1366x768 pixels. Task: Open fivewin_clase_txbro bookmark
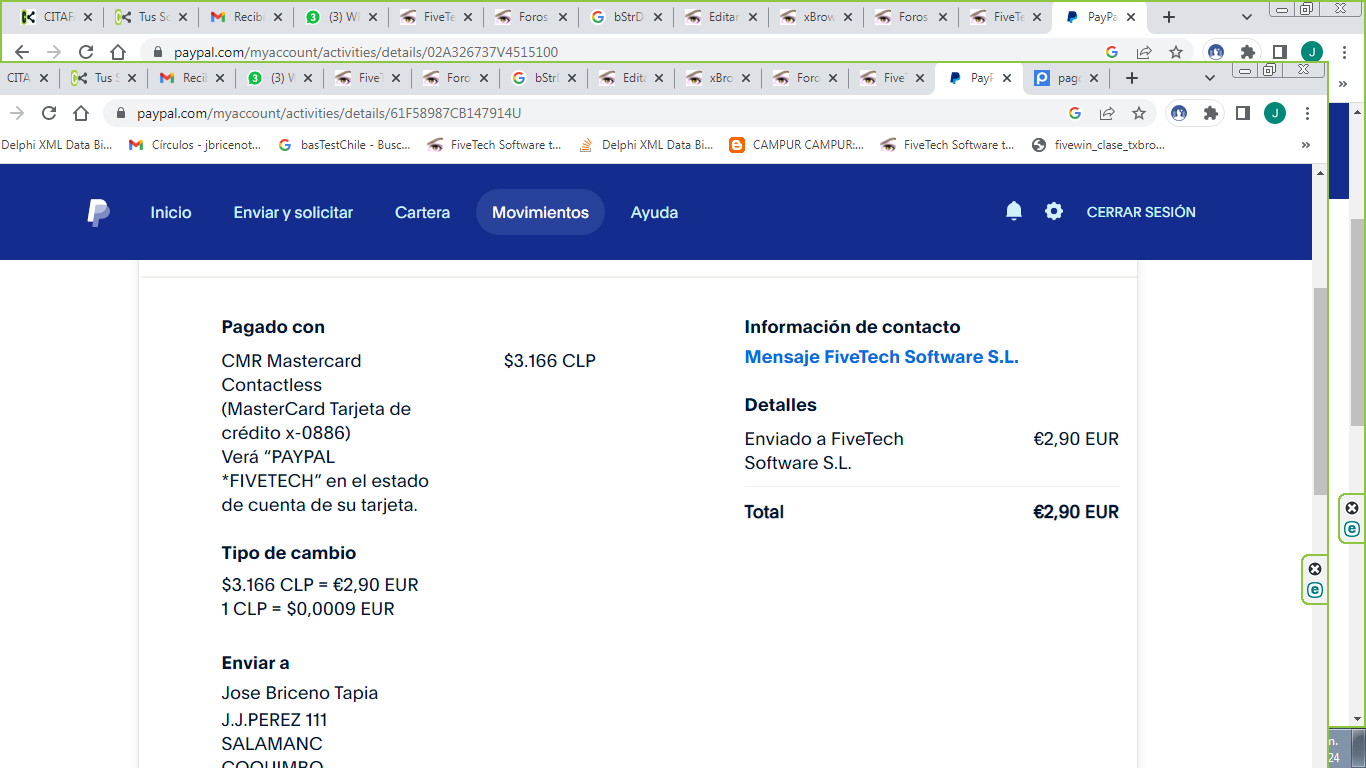coord(1099,145)
